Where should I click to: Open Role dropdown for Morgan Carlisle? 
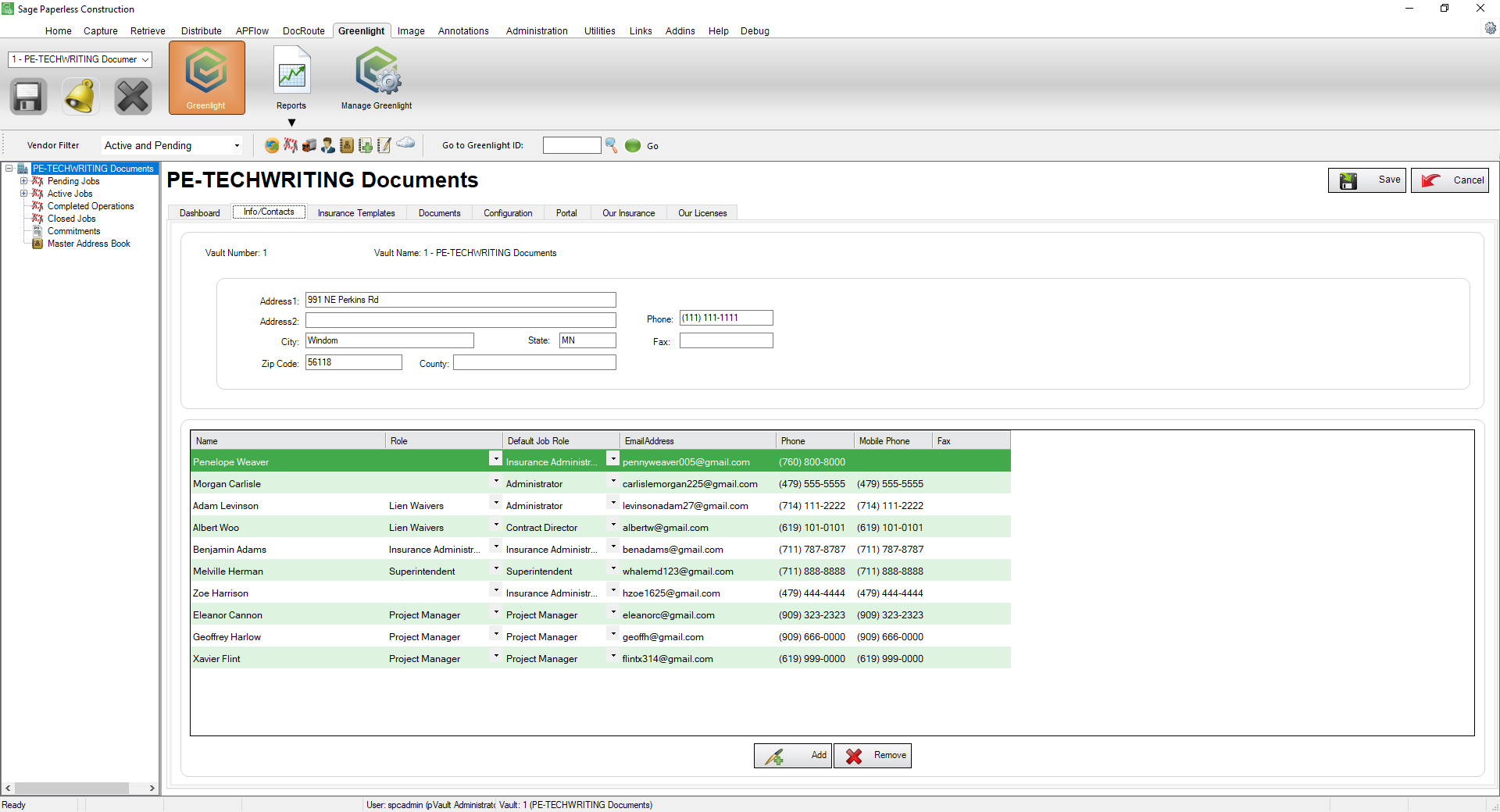click(x=496, y=481)
